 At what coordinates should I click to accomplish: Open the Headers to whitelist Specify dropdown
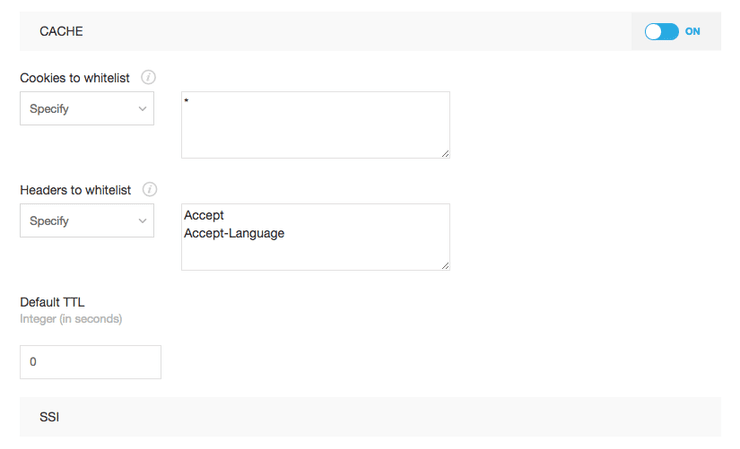click(87, 220)
